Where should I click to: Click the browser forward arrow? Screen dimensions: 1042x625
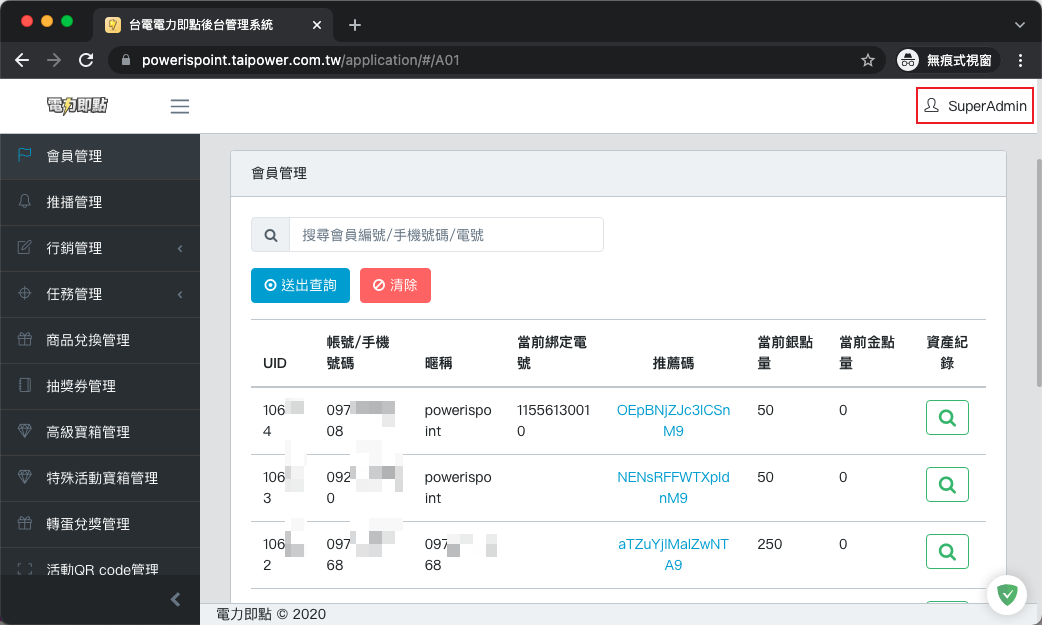pos(54,61)
